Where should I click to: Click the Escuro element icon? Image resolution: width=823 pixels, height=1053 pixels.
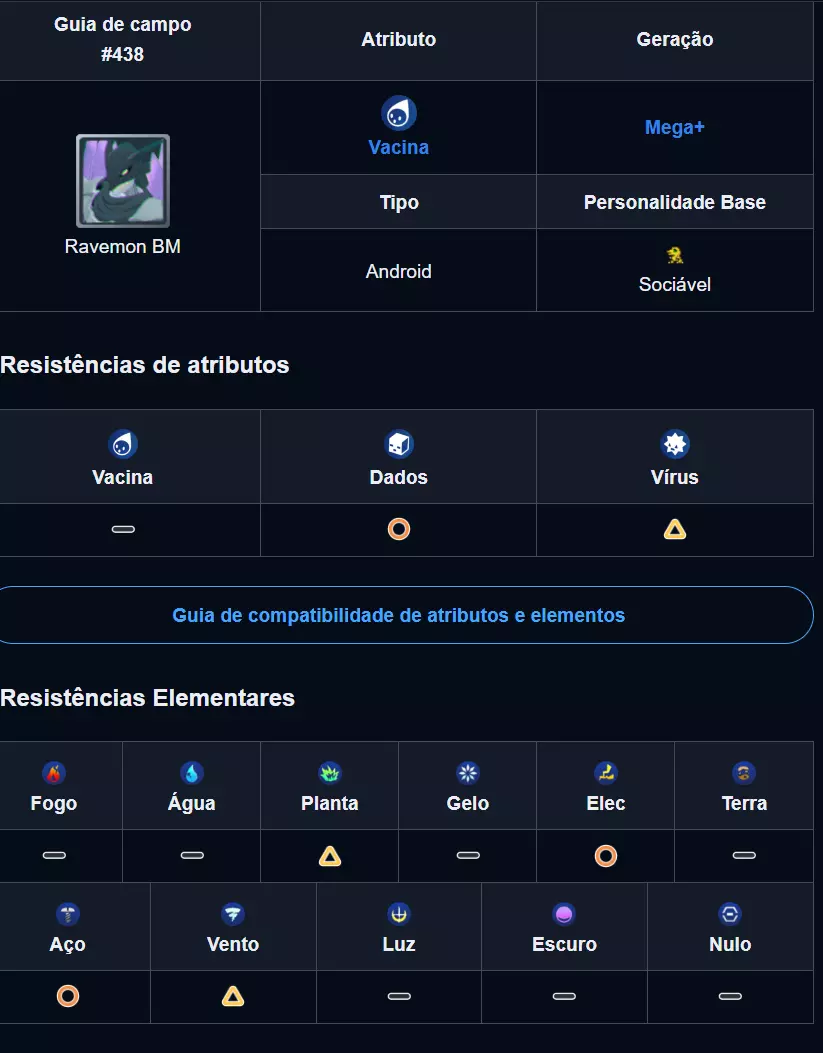pyautogui.click(x=565, y=914)
